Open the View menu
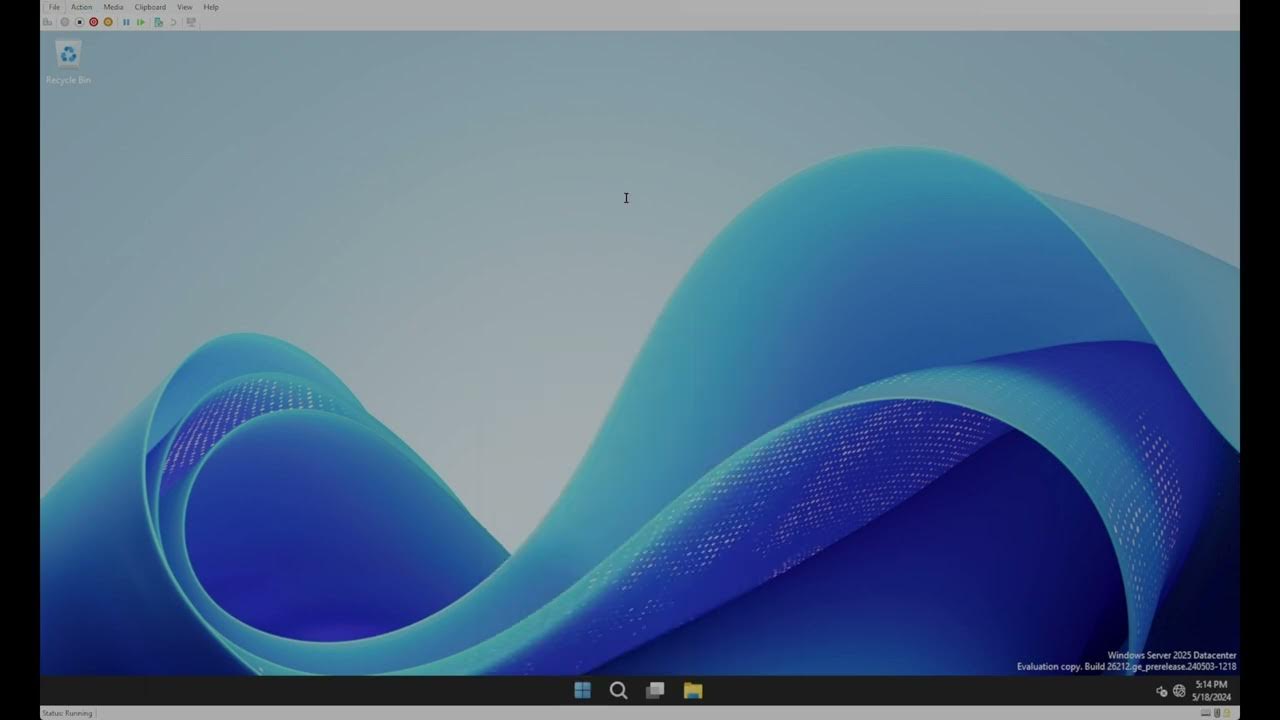This screenshot has width=1280, height=720. tap(184, 7)
